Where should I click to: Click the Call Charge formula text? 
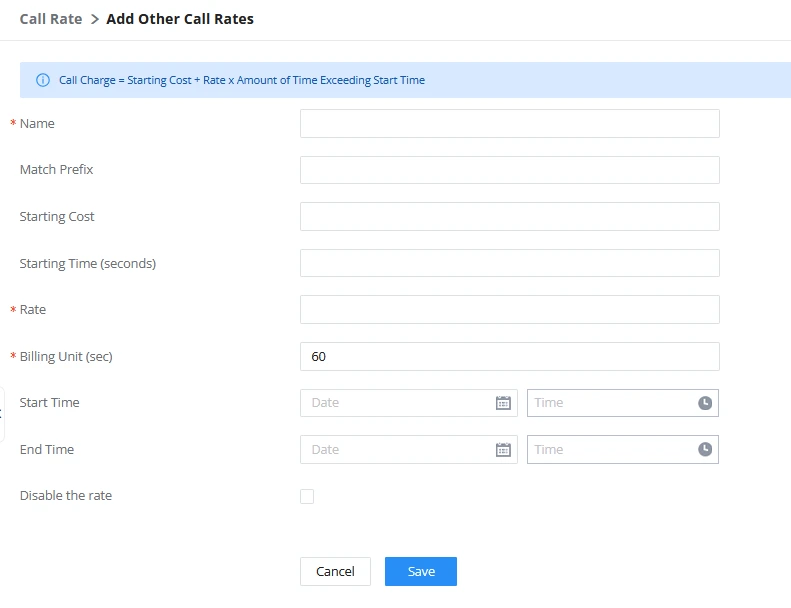(242, 80)
